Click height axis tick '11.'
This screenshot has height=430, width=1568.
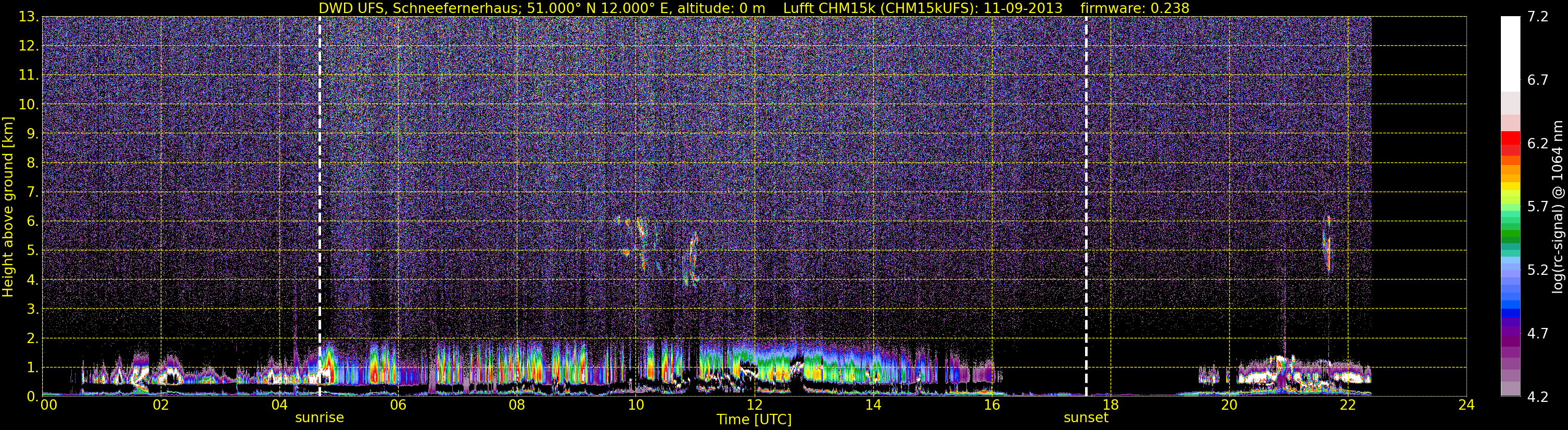28,75
